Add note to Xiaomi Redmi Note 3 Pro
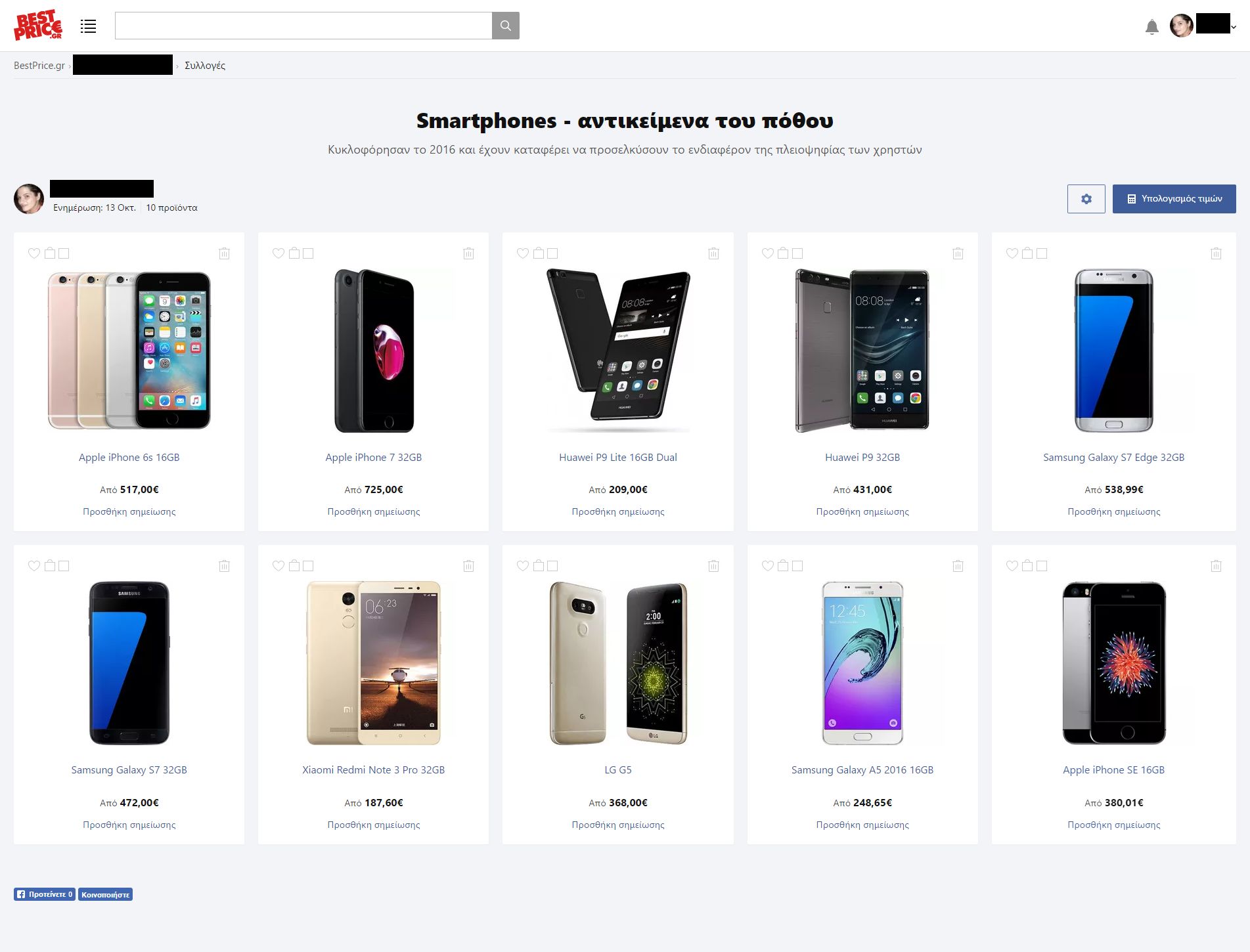Image resolution: width=1250 pixels, height=952 pixels. coord(374,825)
